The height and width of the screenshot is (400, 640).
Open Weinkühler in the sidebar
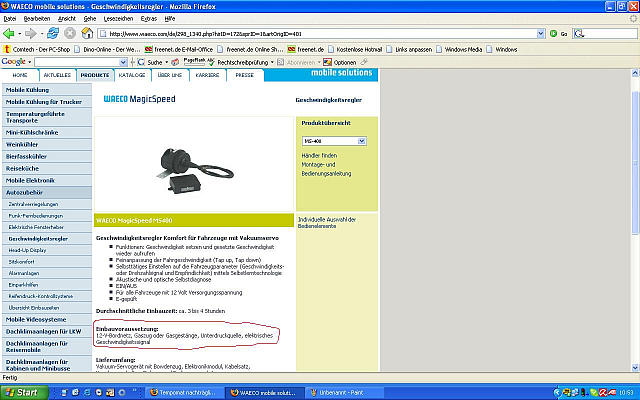[x=22, y=141]
